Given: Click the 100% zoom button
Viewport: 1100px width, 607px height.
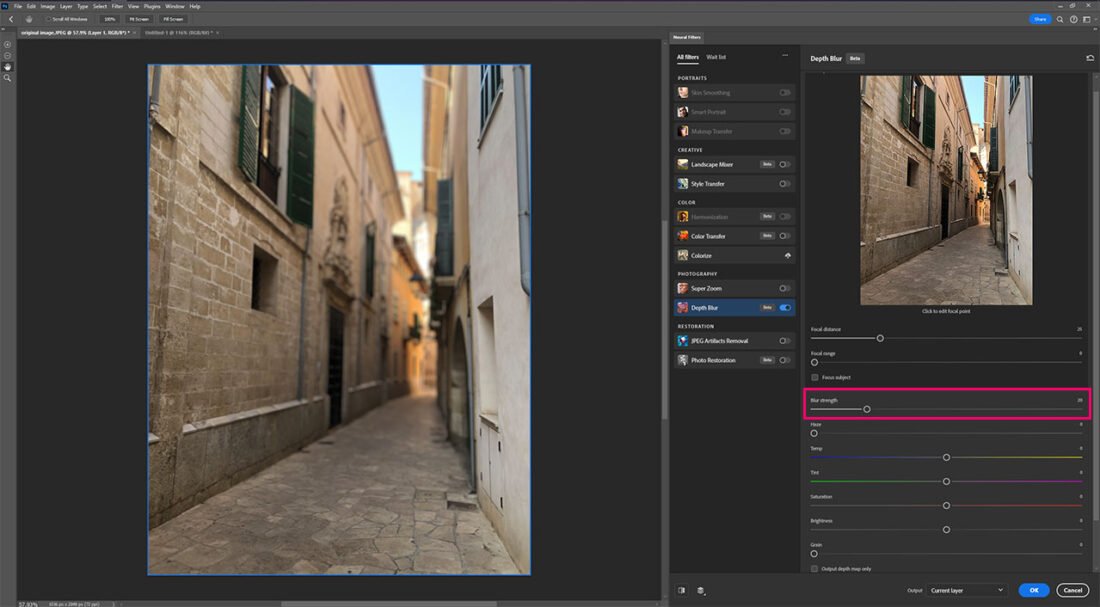Looking at the screenshot, I should pos(109,20).
